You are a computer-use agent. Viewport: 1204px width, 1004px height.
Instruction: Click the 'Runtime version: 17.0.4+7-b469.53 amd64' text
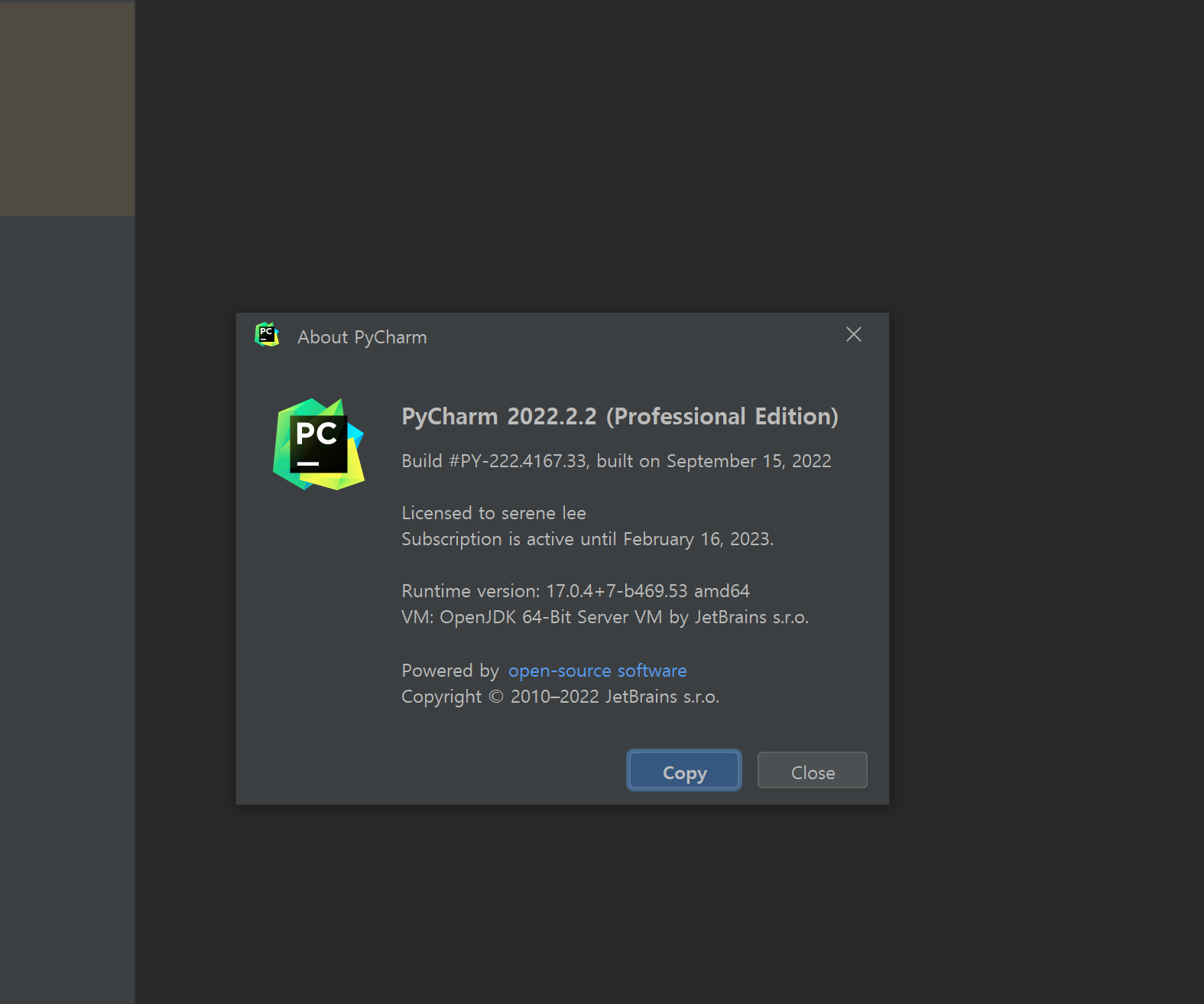576,591
